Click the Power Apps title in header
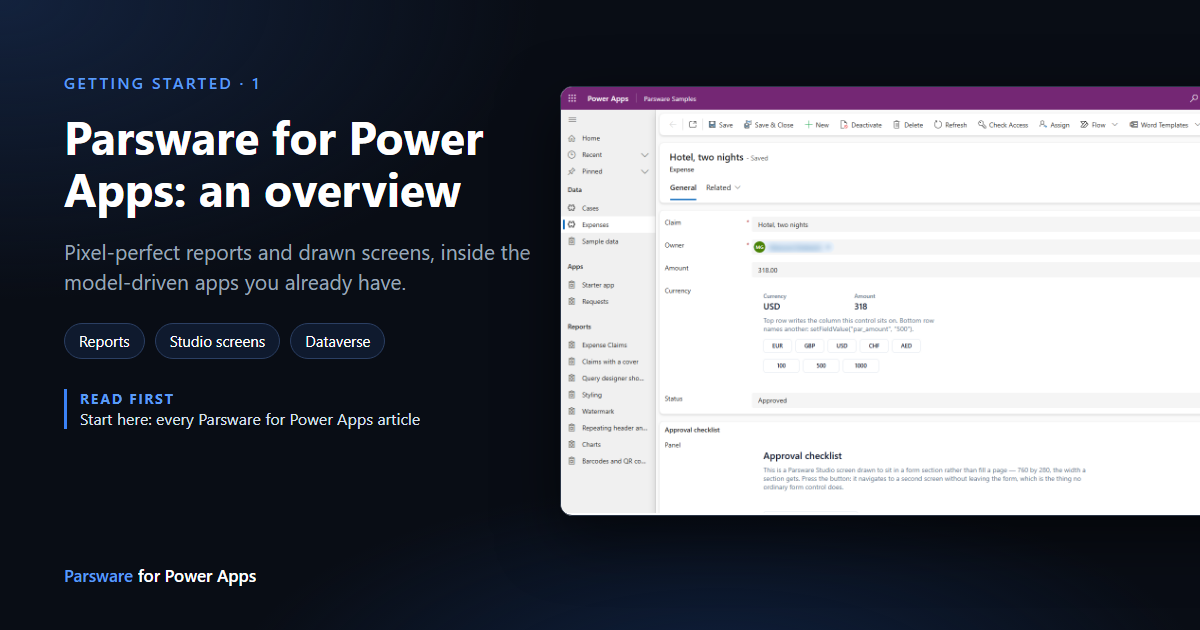The image size is (1200, 630). tap(607, 99)
